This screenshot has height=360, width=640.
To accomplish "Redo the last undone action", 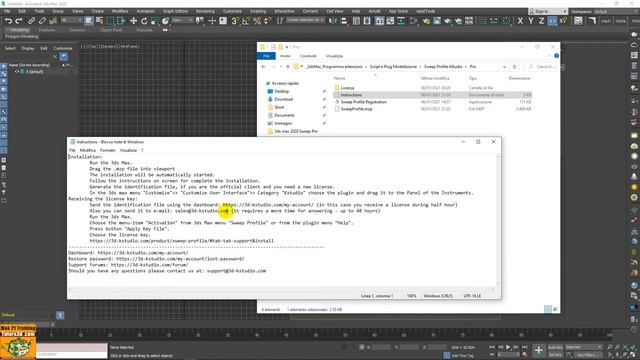I will (19, 21).
